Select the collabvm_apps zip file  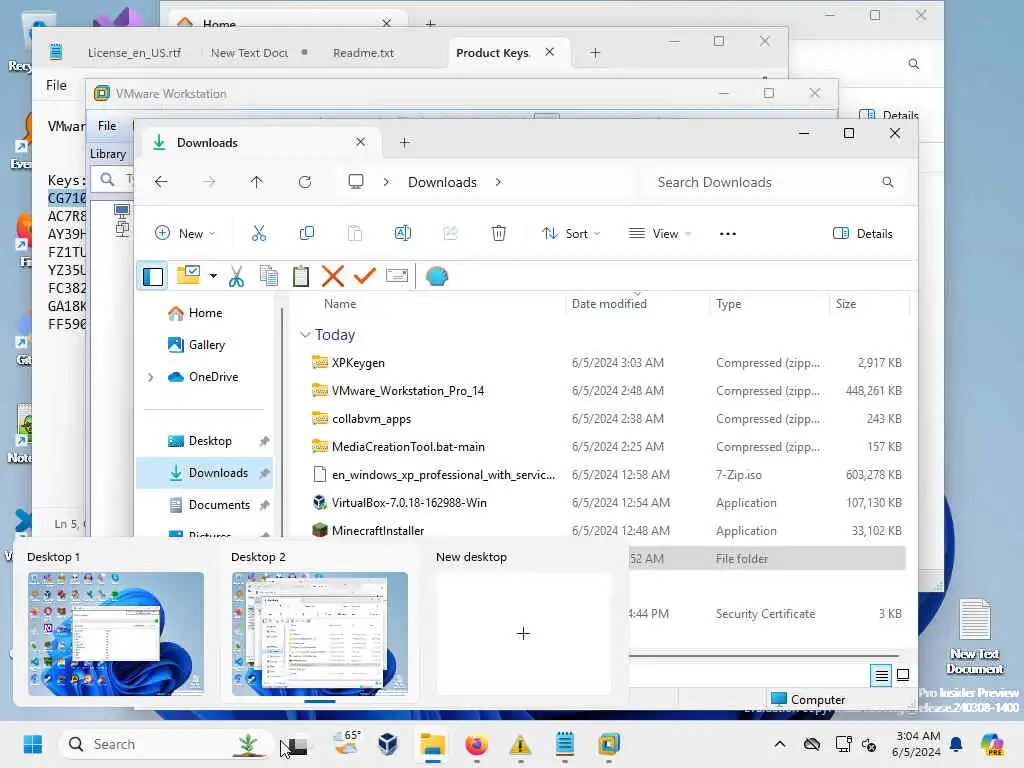pyautogui.click(x=607, y=419)
